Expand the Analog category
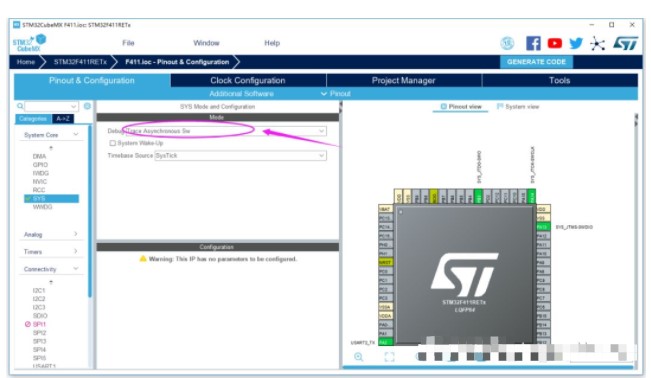The image size is (651, 378). pos(50,234)
